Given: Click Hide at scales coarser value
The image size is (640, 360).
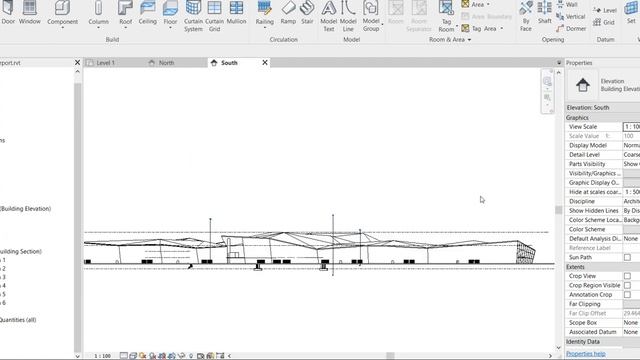Looking at the screenshot, I should (631, 192).
